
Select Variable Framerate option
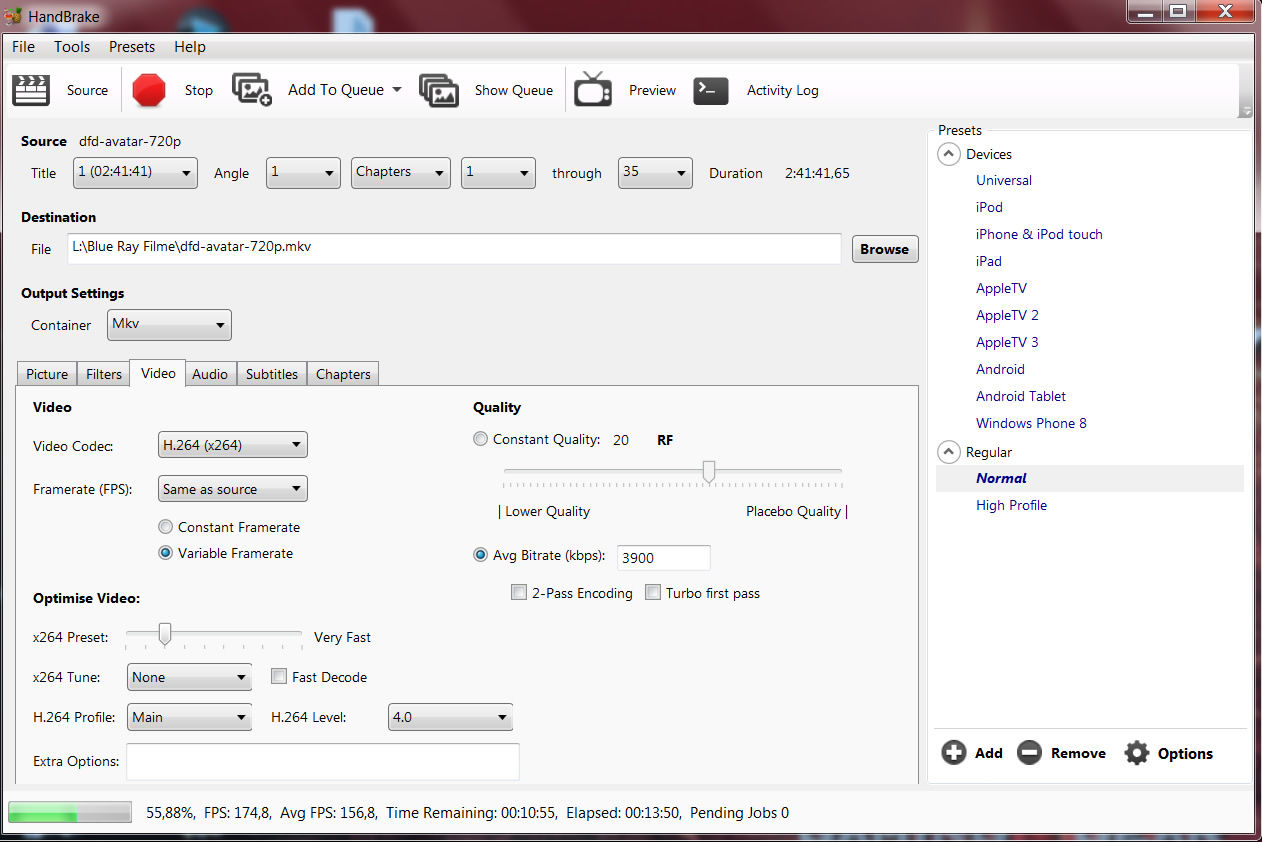(x=166, y=553)
